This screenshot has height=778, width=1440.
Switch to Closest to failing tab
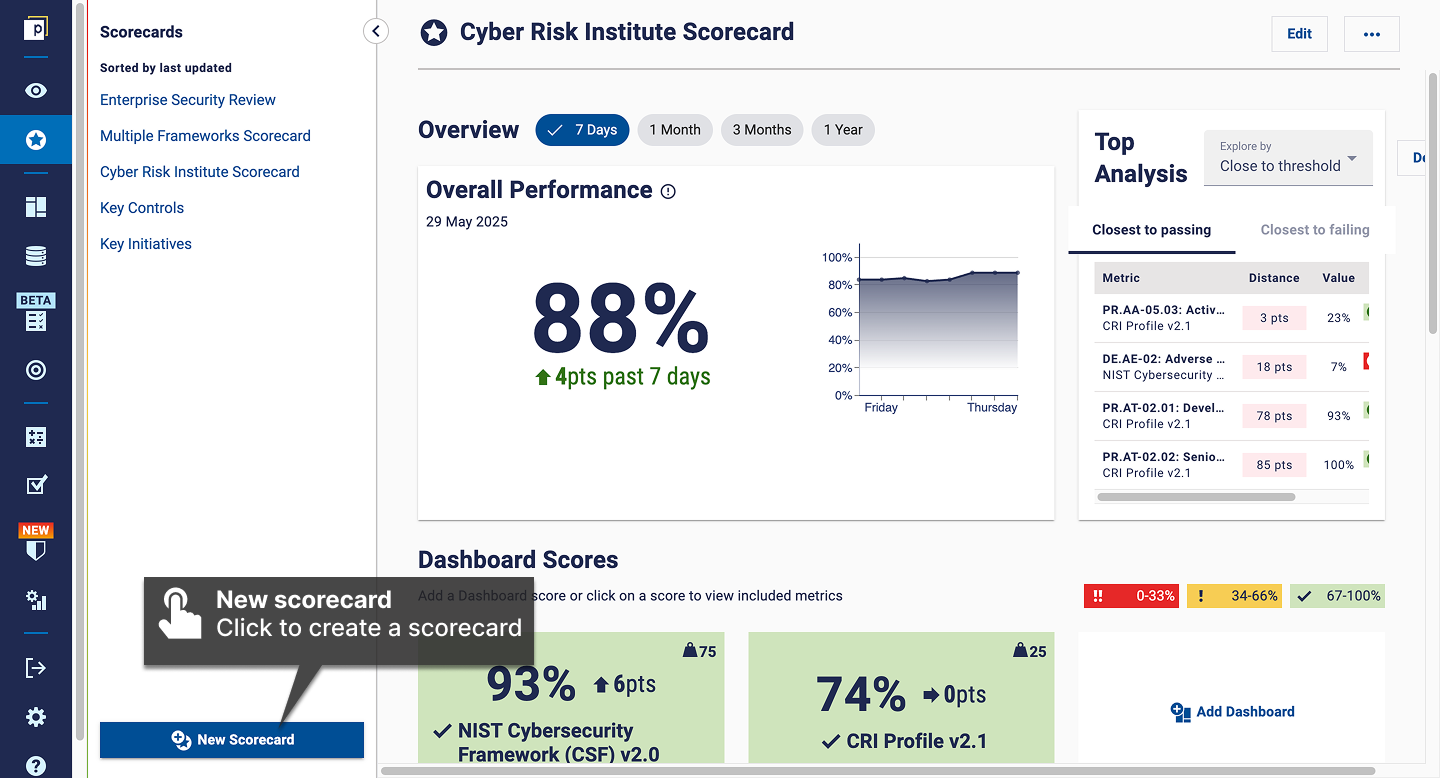coord(1315,230)
